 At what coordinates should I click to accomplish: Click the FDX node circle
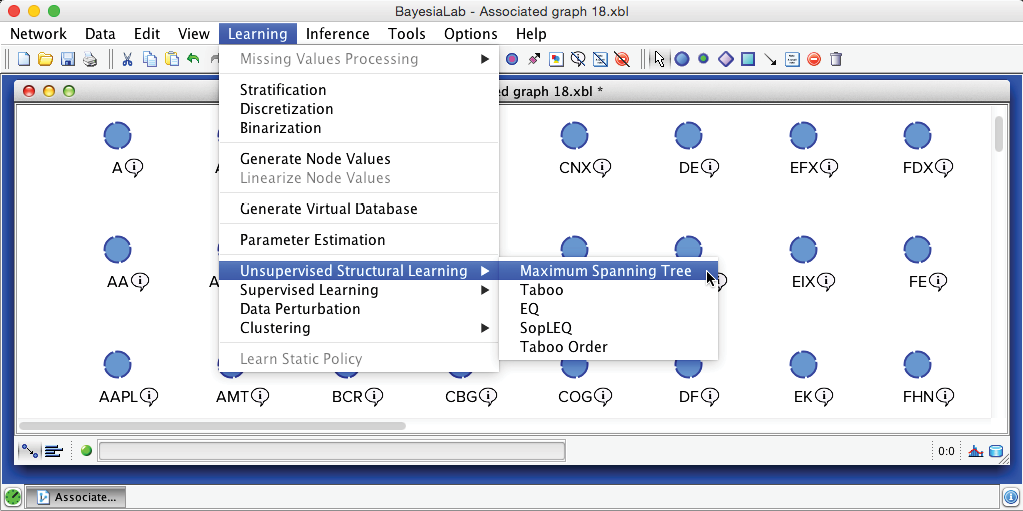coord(917,135)
